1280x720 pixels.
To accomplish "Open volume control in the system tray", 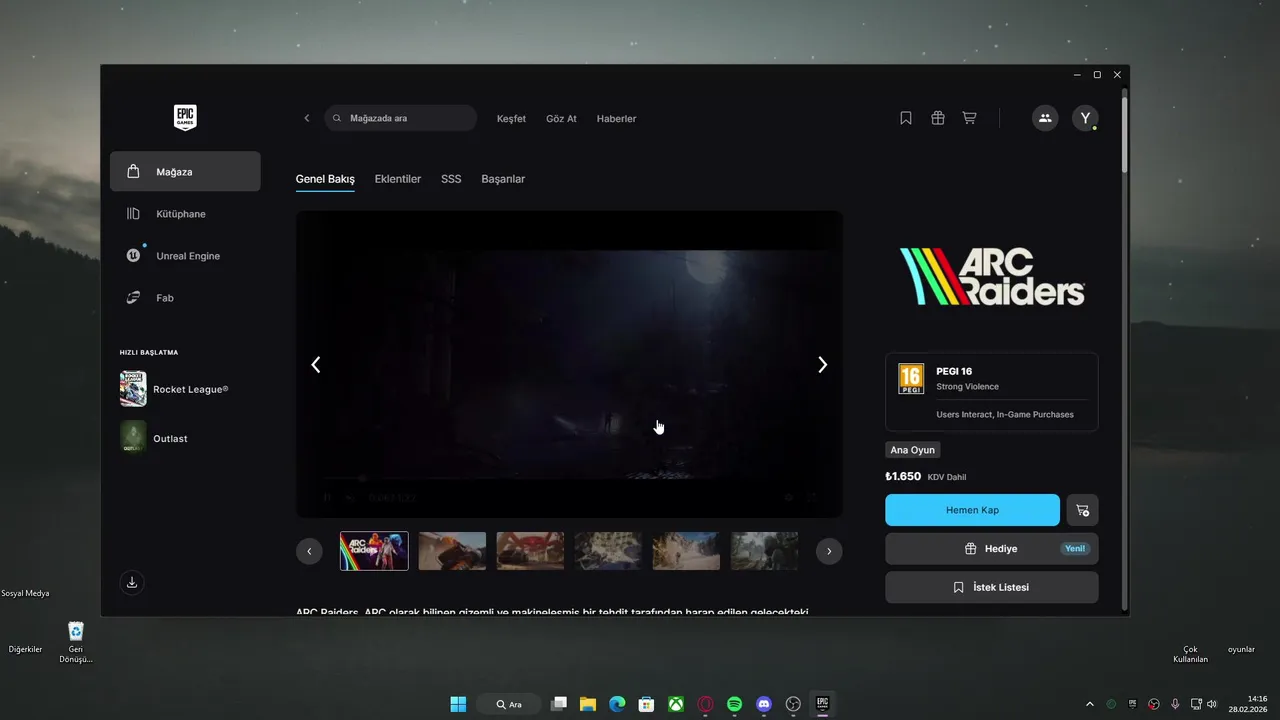I will [1212, 704].
